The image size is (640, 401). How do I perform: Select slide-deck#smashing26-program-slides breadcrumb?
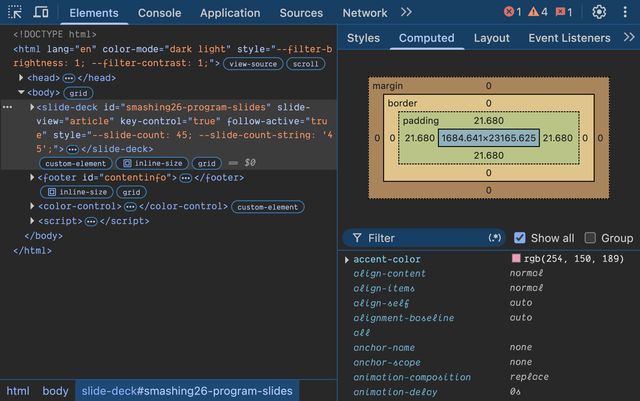[187, 391]
